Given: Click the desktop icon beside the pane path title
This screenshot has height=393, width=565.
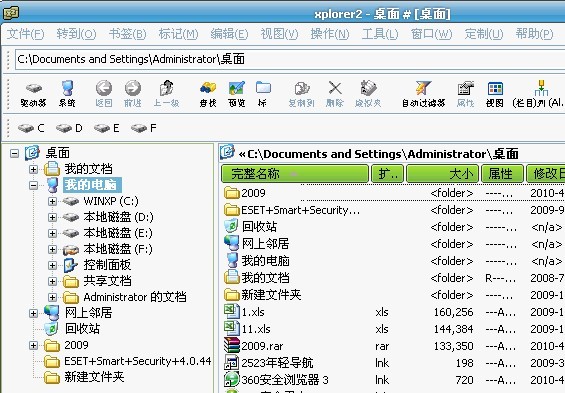Looking at the screenshot, I should 228,152.
